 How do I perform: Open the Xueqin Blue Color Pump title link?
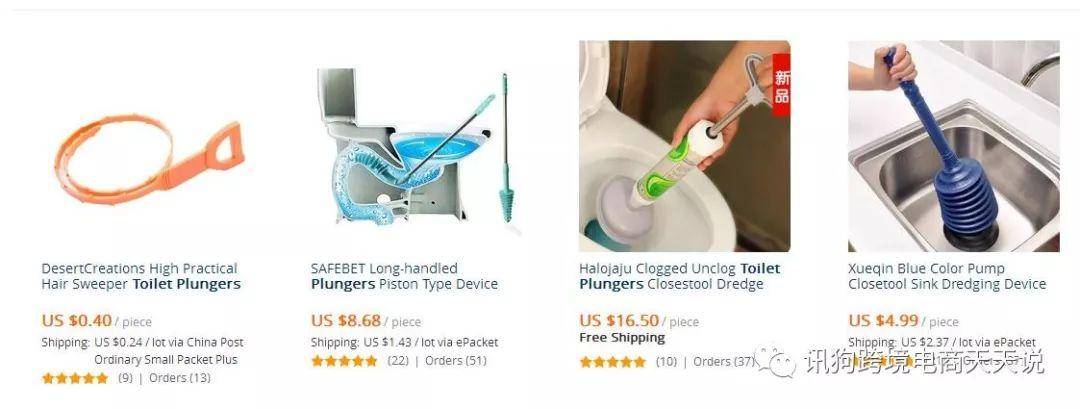pyautogui.click(x=947, y=276)
